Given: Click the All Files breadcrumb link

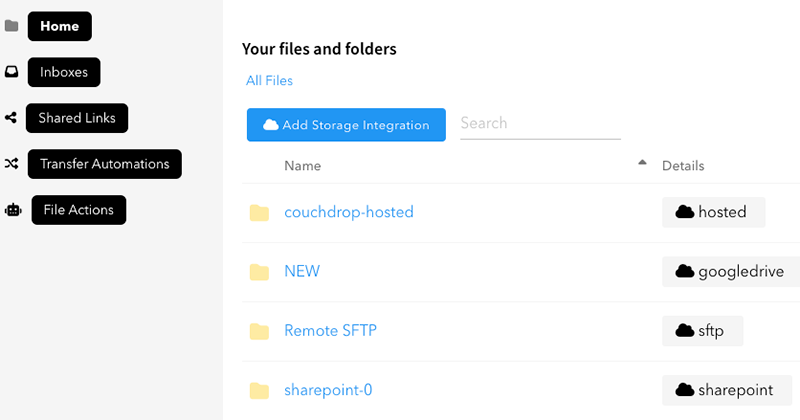Looking at the screenshot, I should pyautogui.click(x=269, y=81).
